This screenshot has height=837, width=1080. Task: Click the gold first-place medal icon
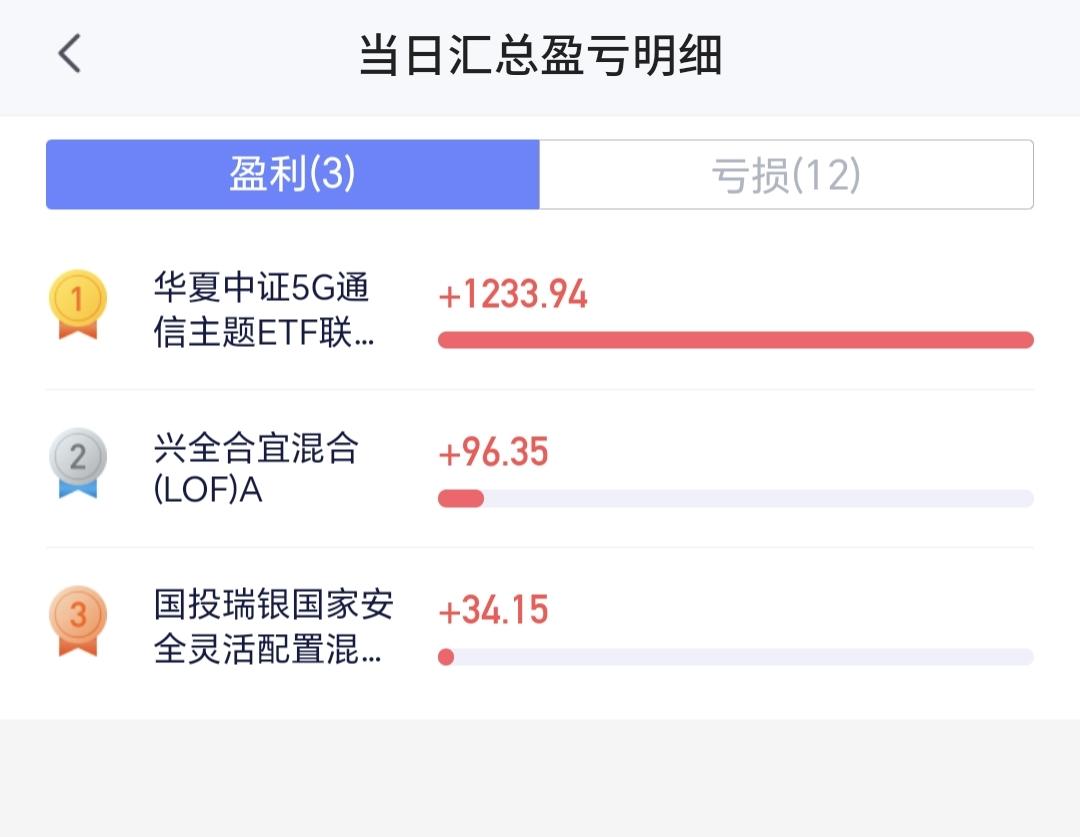pos(78,304)
